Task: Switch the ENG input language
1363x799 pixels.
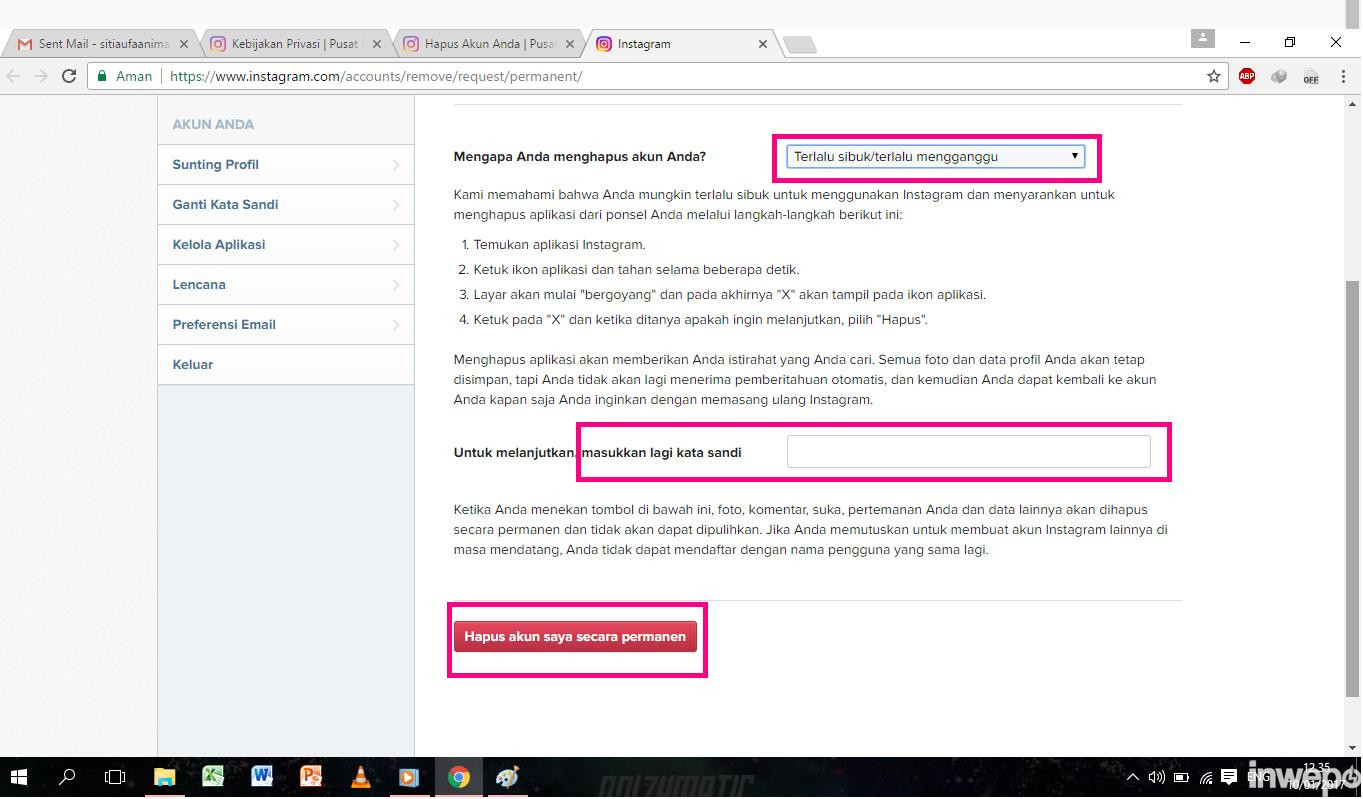Action: click(1257, 777)
